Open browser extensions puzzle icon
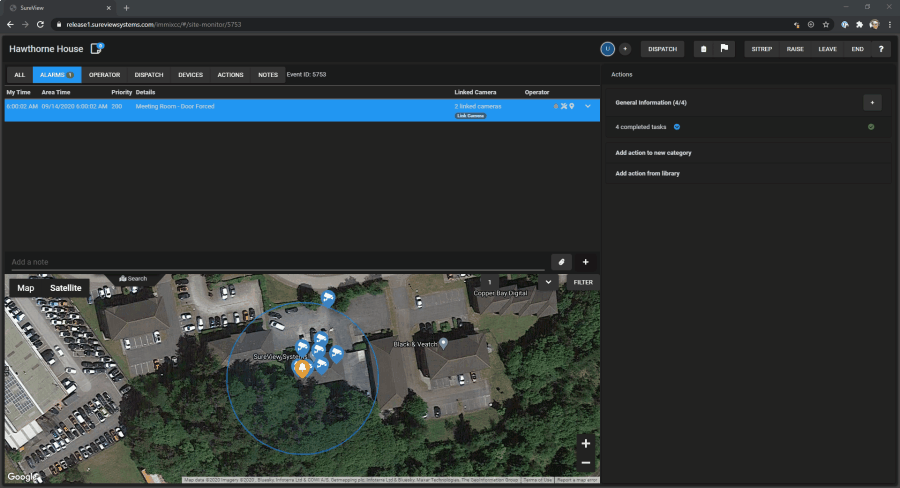The height and width of the screenshot is (488, 900). (x=859, y=25)
